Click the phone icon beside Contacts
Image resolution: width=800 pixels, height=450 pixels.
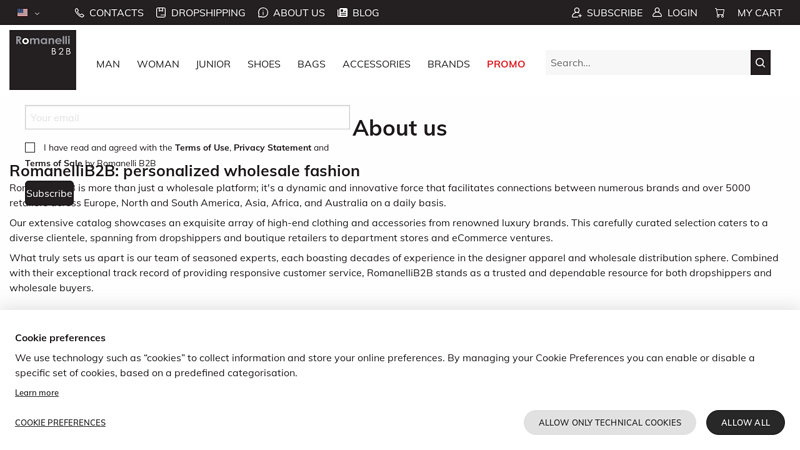pos(79,13)
